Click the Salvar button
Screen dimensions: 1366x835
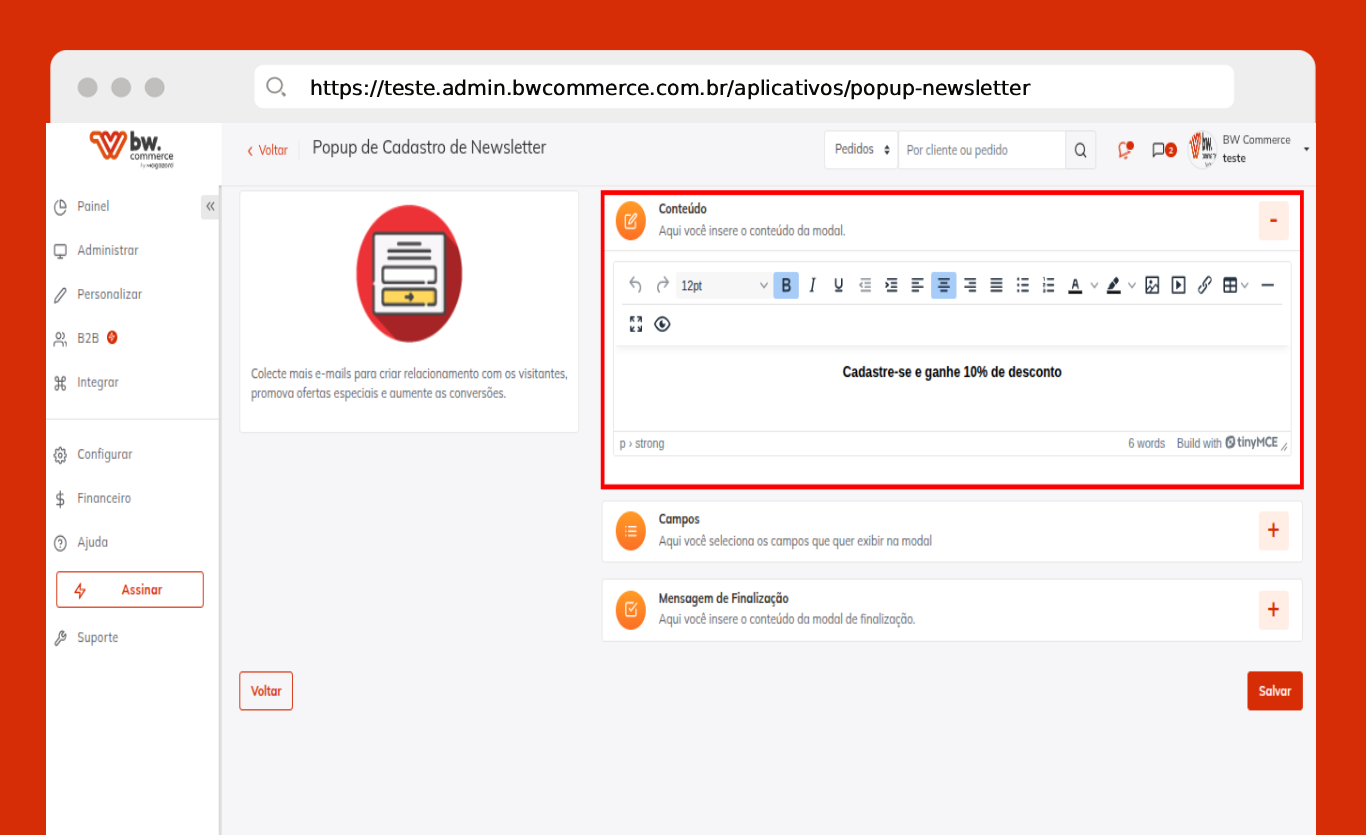point(1274,691)
